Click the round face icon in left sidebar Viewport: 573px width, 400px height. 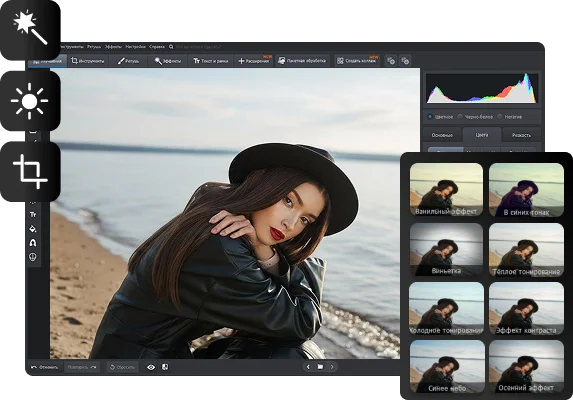pos(33,257)
